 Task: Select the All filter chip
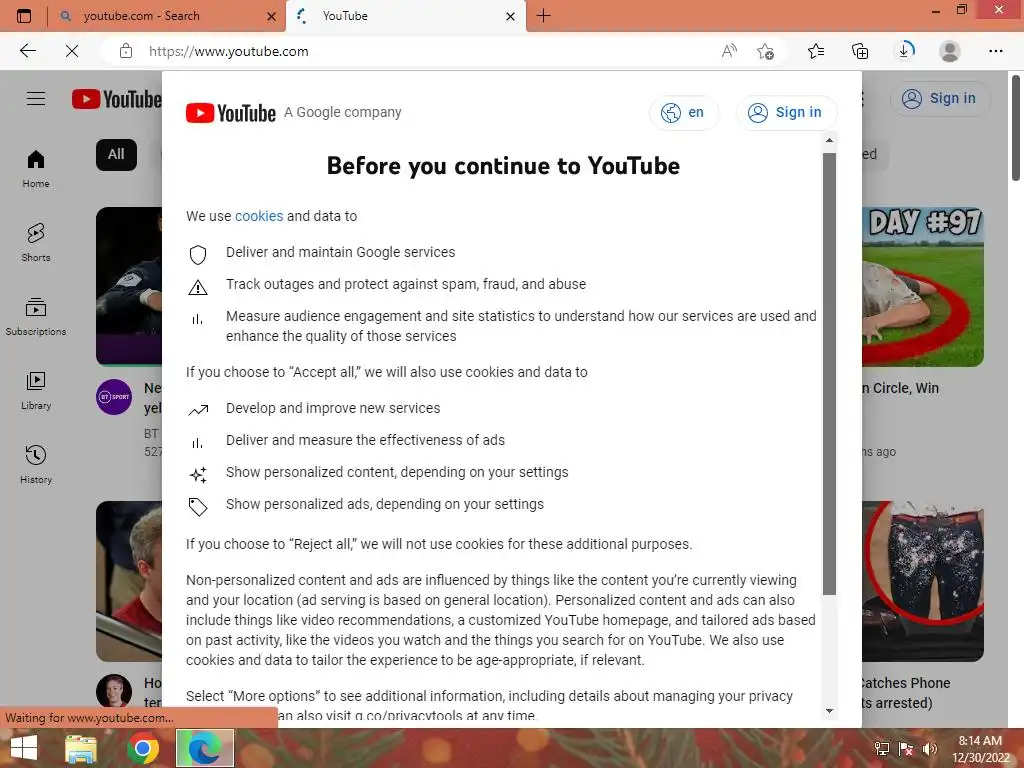coord(116,155)
